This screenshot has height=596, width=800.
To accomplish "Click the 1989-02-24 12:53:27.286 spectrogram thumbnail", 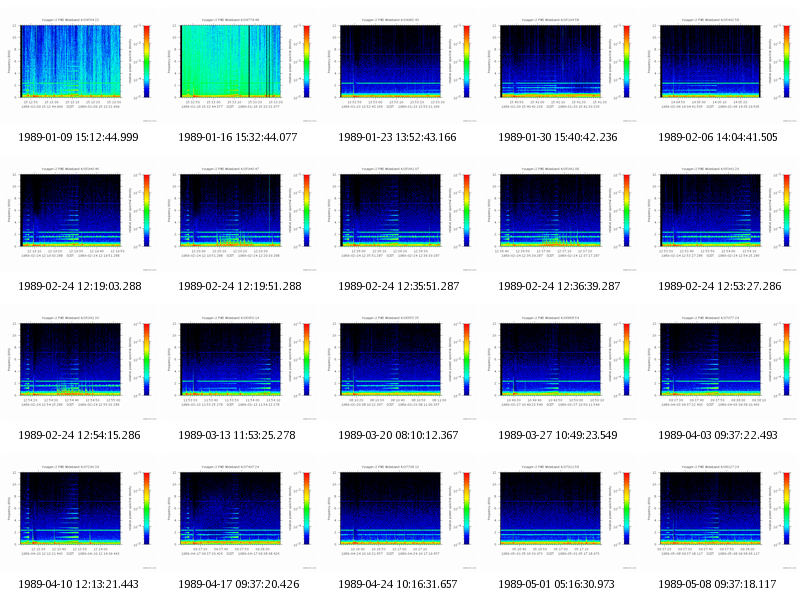I will 719,217.
